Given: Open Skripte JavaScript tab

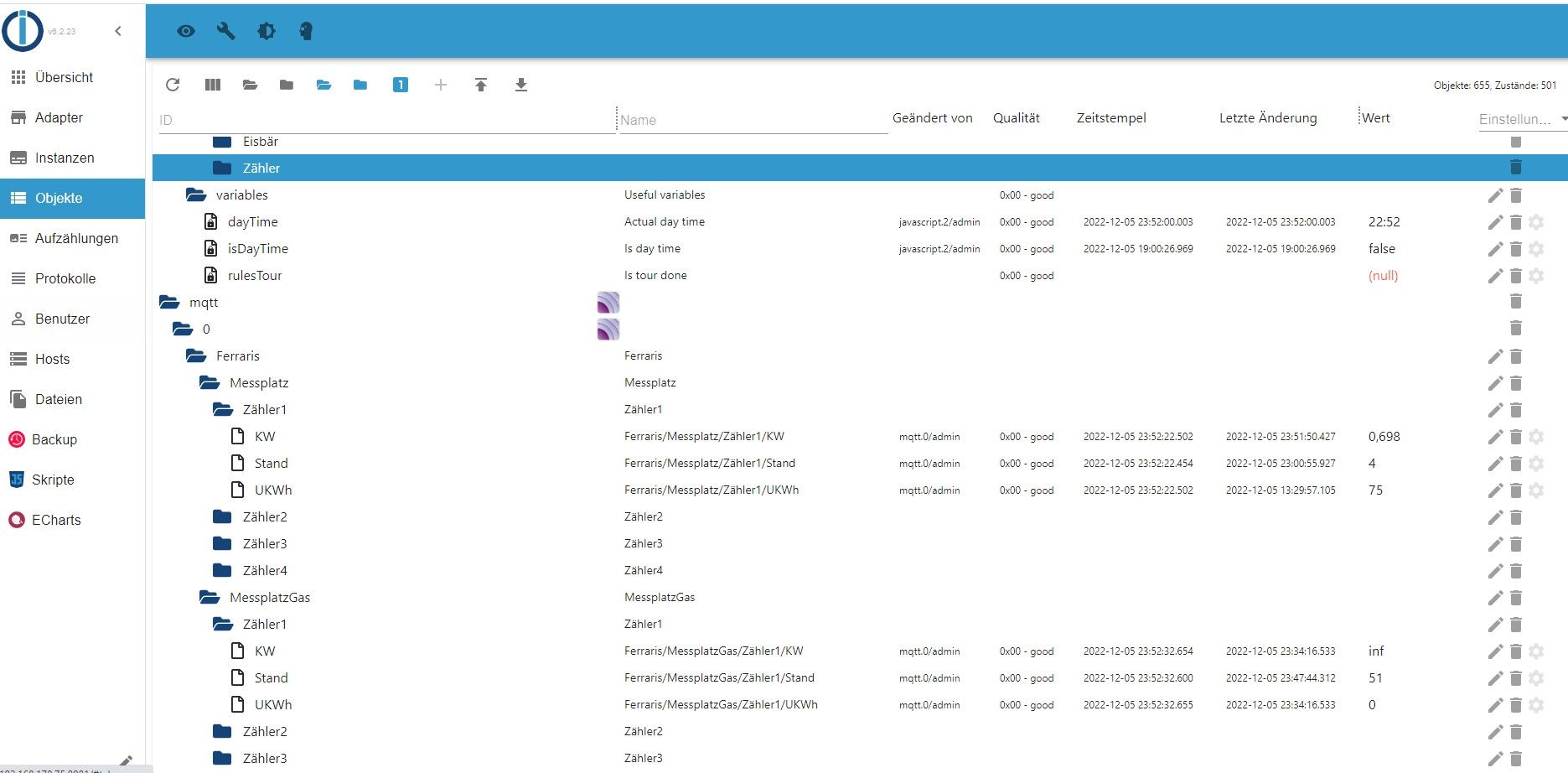Looking at the screenshot, I should tap(72, 480).
